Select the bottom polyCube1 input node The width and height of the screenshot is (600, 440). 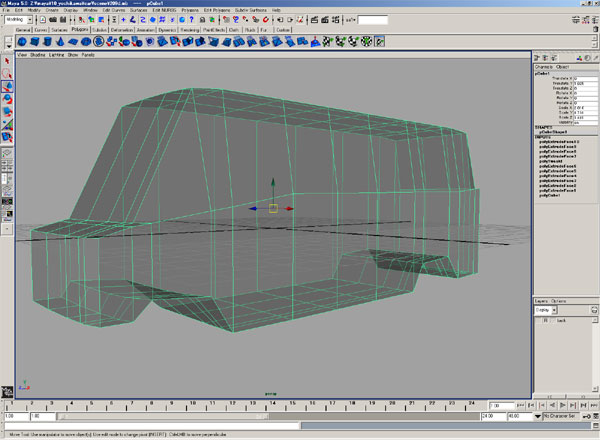[x=550, y=196]
